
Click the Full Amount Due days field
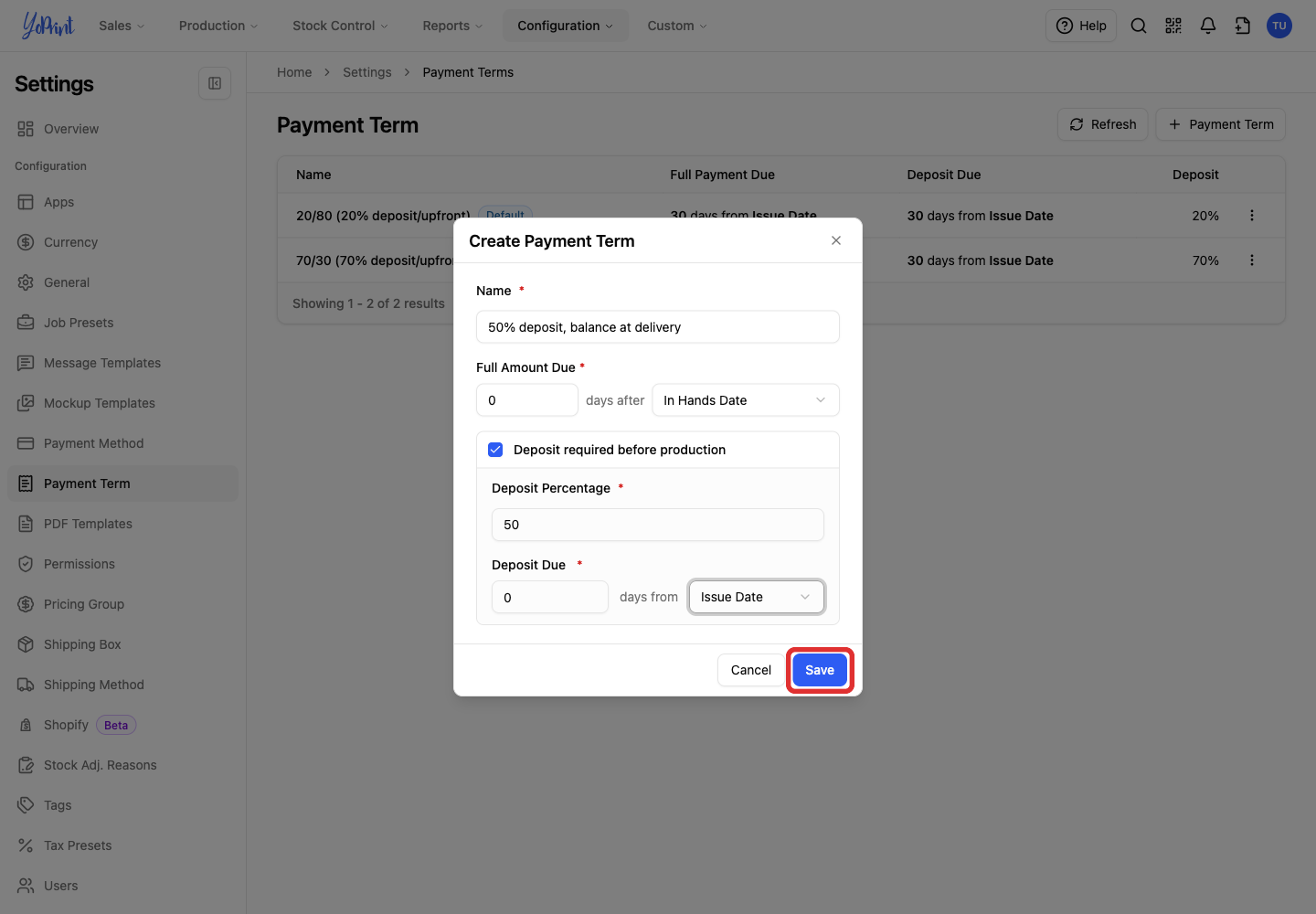pyautogui.click(x=527, y=400)
